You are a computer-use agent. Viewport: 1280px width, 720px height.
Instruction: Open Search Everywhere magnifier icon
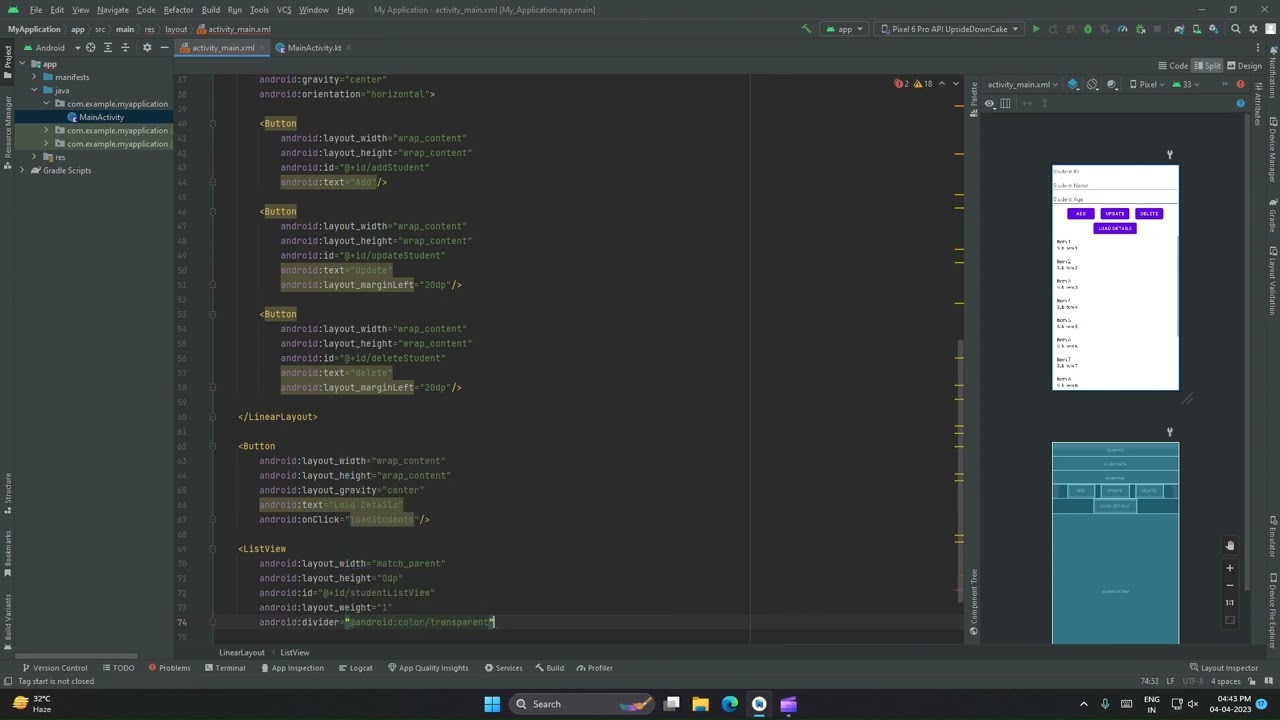point(1236,29)
